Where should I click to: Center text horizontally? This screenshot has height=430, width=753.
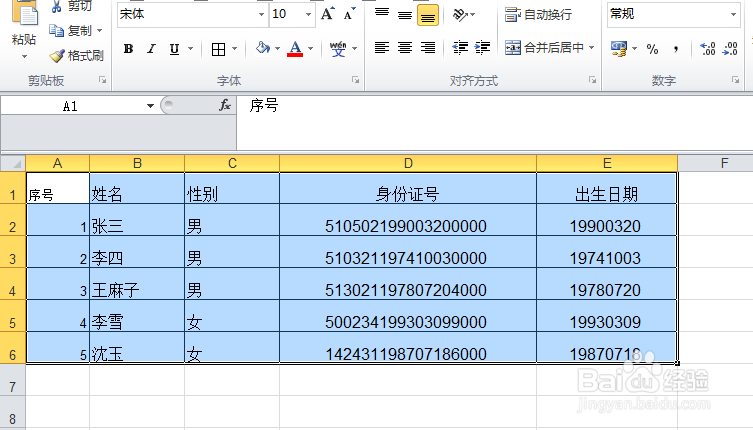[405, 48]
